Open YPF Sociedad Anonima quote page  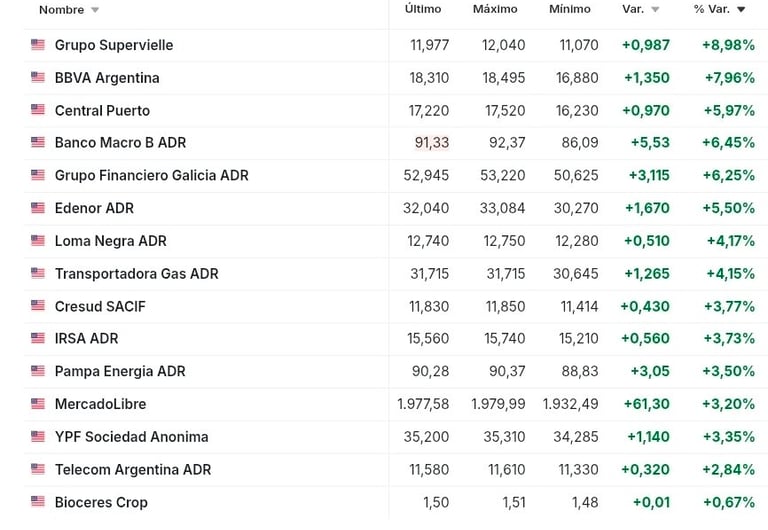(132, 436)
